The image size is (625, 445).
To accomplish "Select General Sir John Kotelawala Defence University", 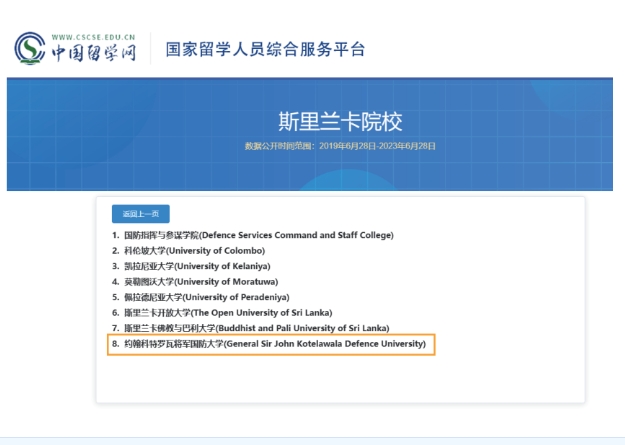I will point(271,344).
